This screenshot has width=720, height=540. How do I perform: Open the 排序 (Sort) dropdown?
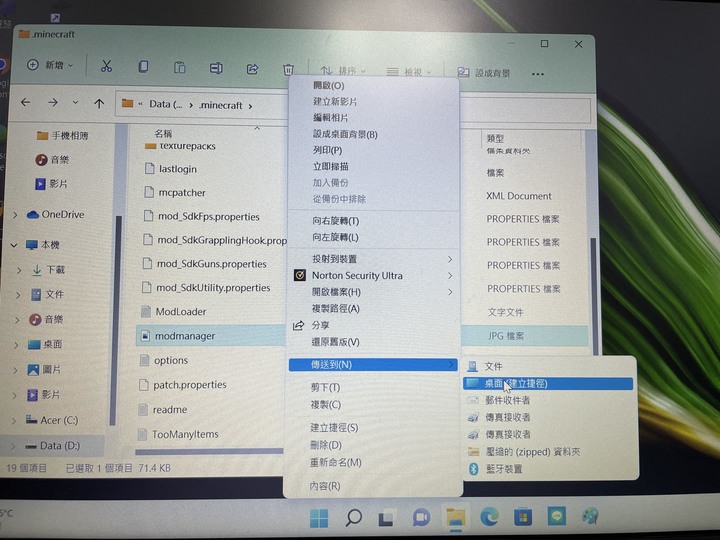click(x=343, y=71)
